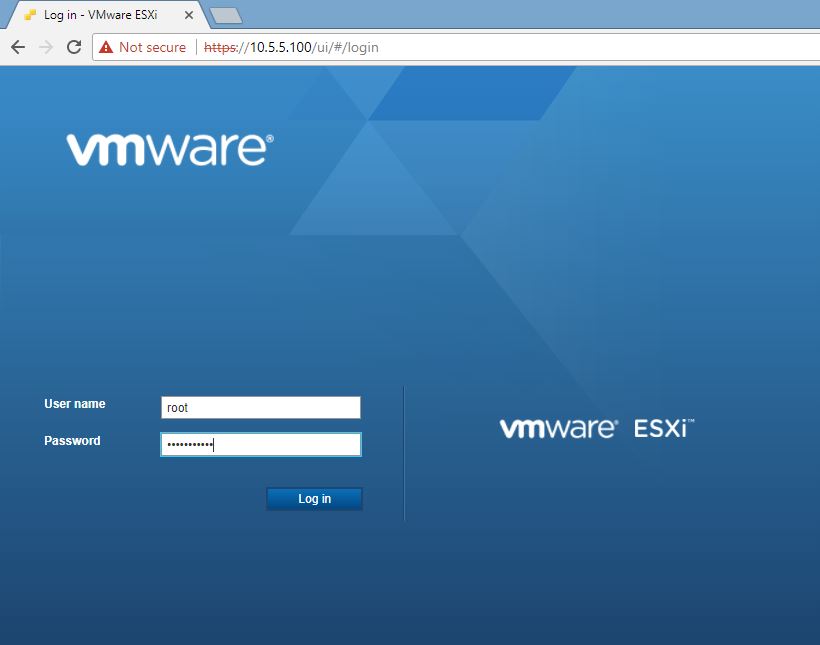Click the struck-through https label
The height and width of the screenshot is (645, 820).
click(x=219, y=47)
